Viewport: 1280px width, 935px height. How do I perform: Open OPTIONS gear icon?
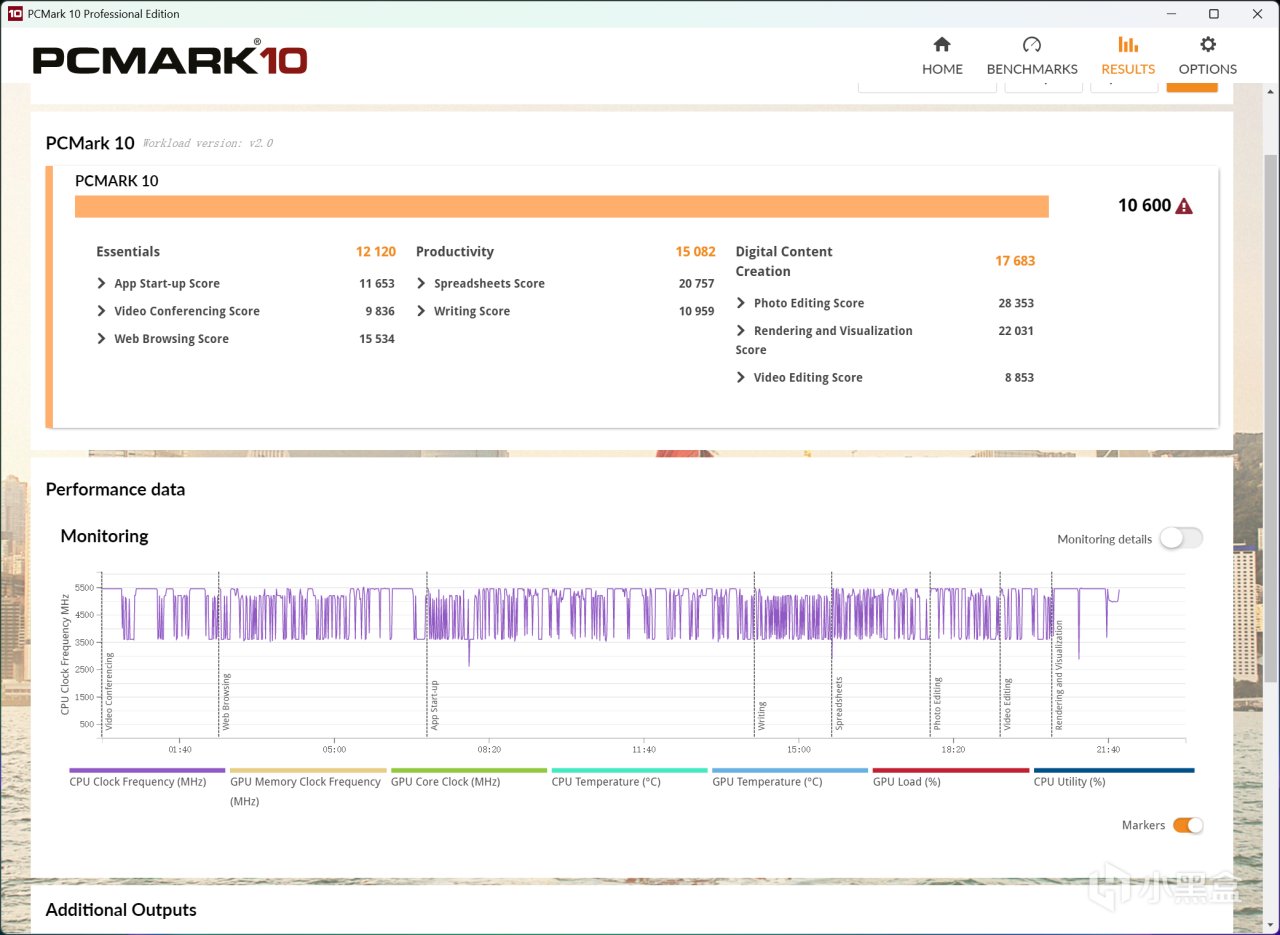coord(1208,45)
